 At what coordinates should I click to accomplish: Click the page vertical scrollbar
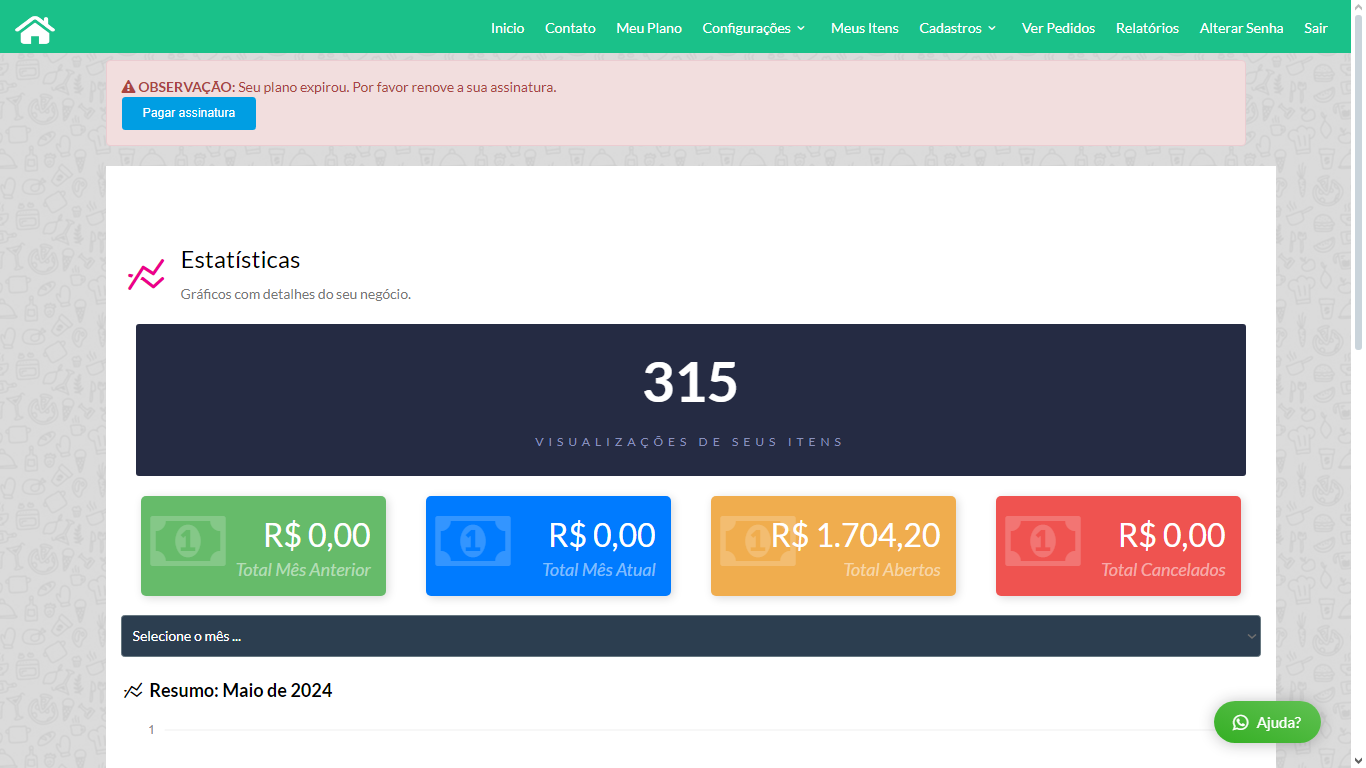pyautogui.click(x=1357, y=200)
